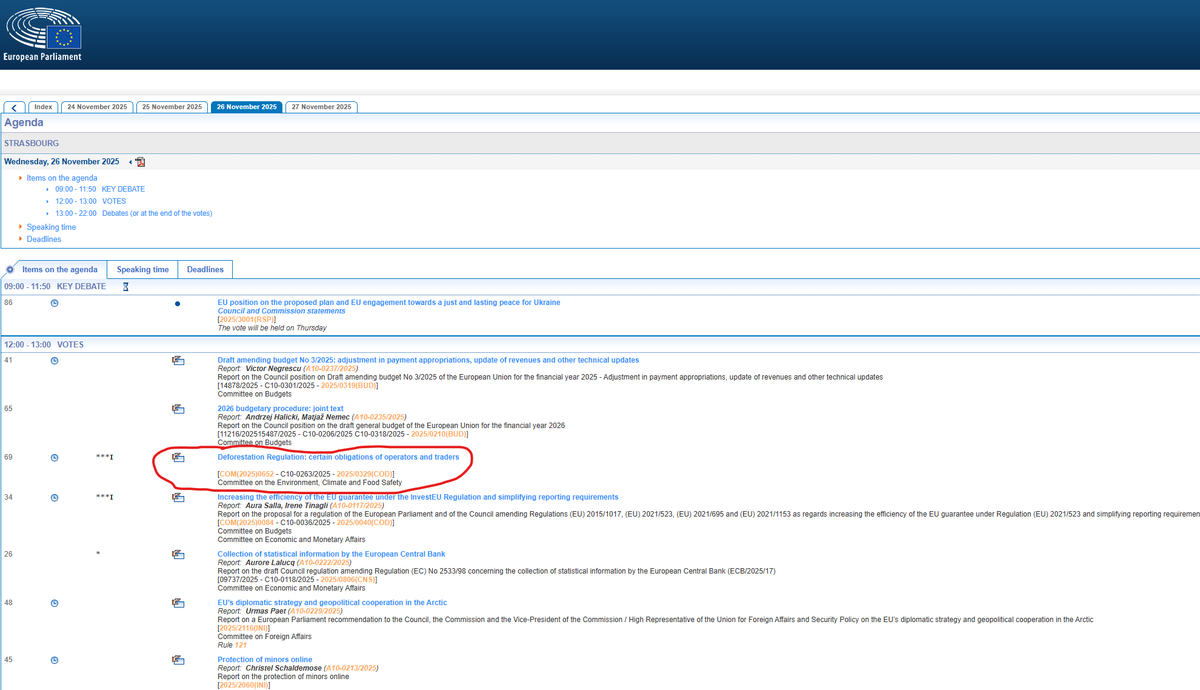Click the blue dot marker for item 86

coord(178,303)
